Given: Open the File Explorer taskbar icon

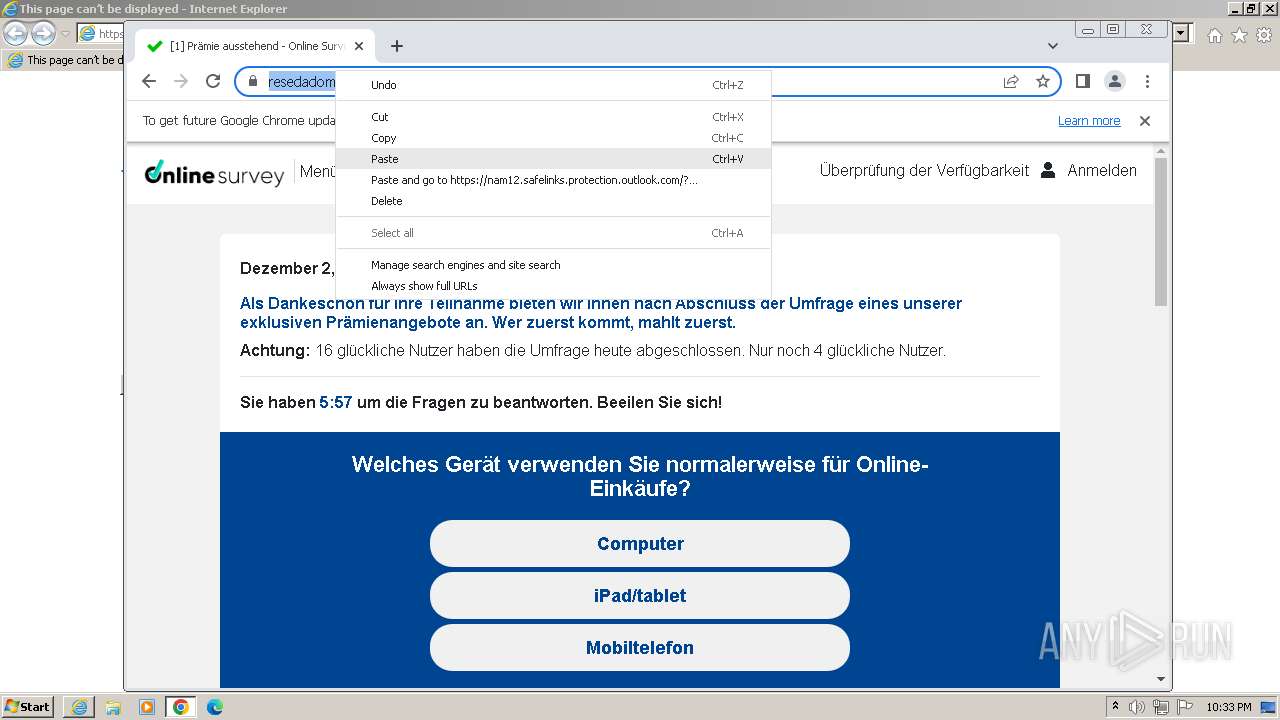Looking at the screenshot, I should click(x=113, y=707).
